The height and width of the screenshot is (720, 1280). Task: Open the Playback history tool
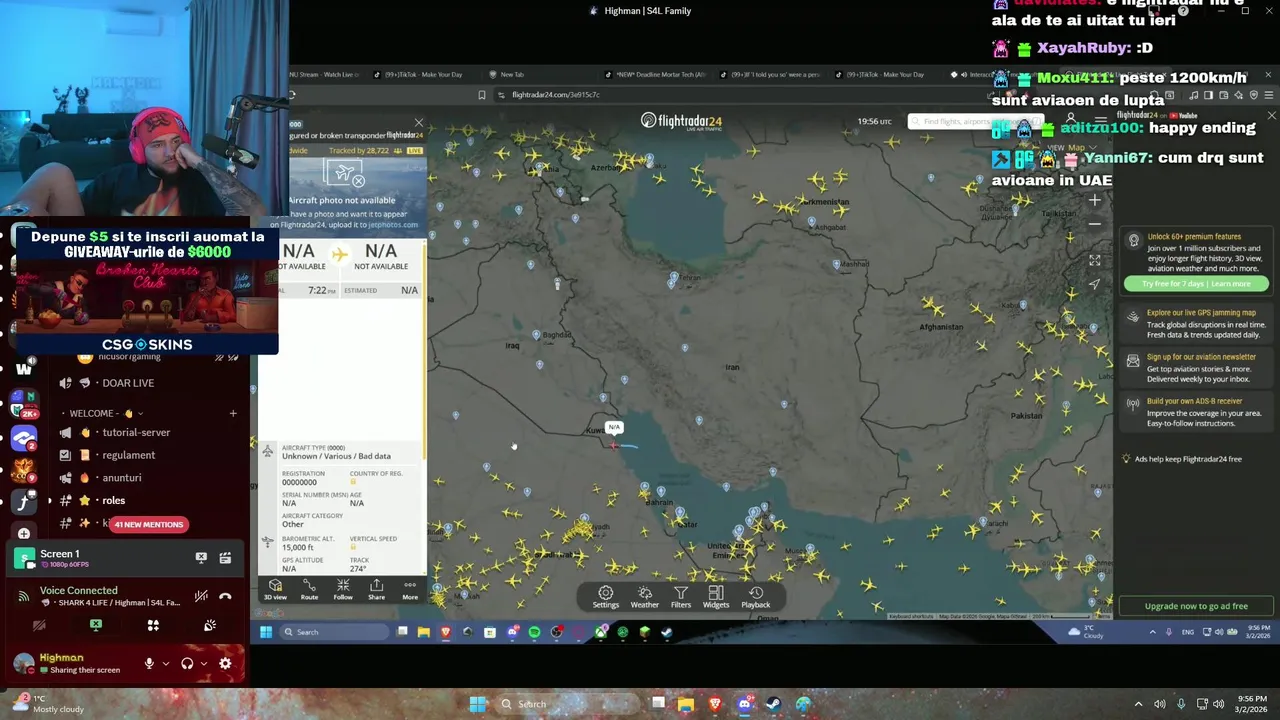coord(755,597)
